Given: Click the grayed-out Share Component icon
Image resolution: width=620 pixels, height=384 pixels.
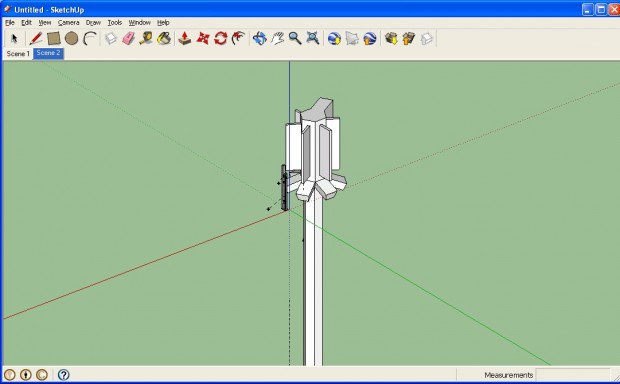Looking at the screenshot, I should 427,38.
